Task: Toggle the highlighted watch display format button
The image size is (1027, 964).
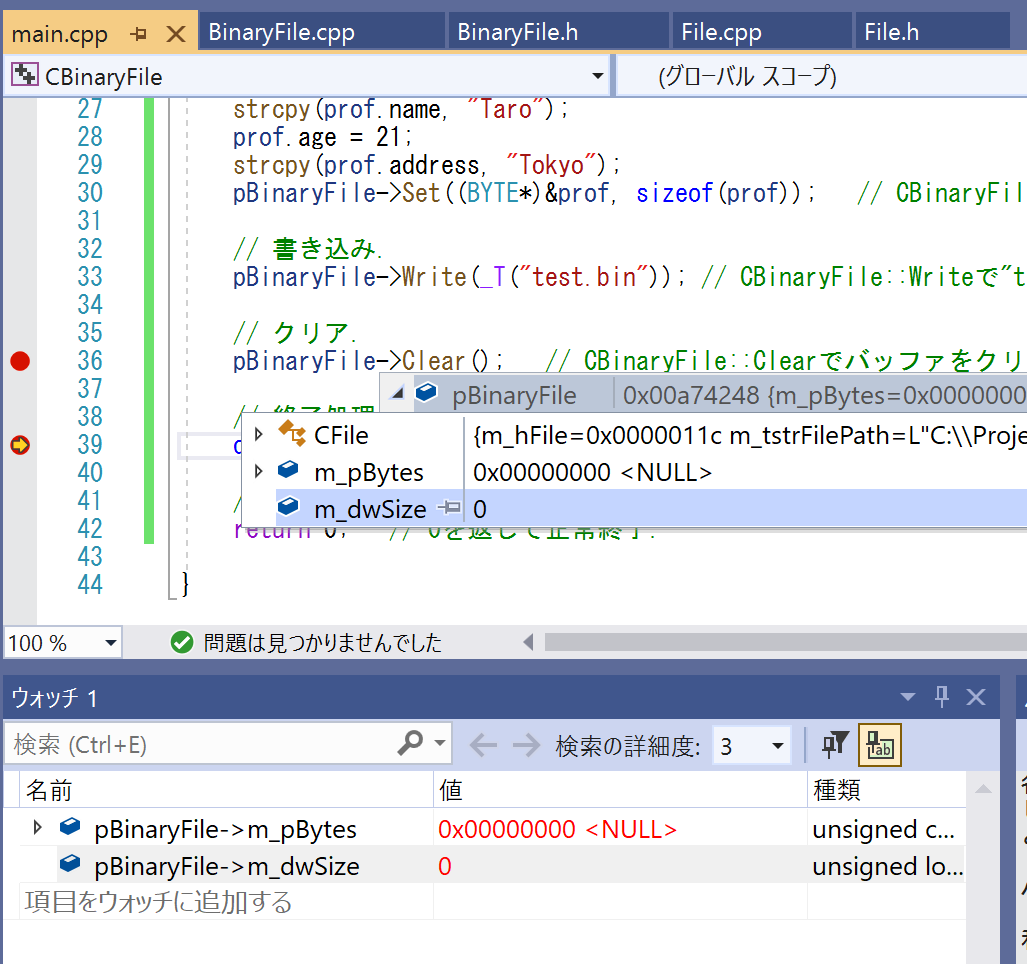Action: [x=880, y=745]
